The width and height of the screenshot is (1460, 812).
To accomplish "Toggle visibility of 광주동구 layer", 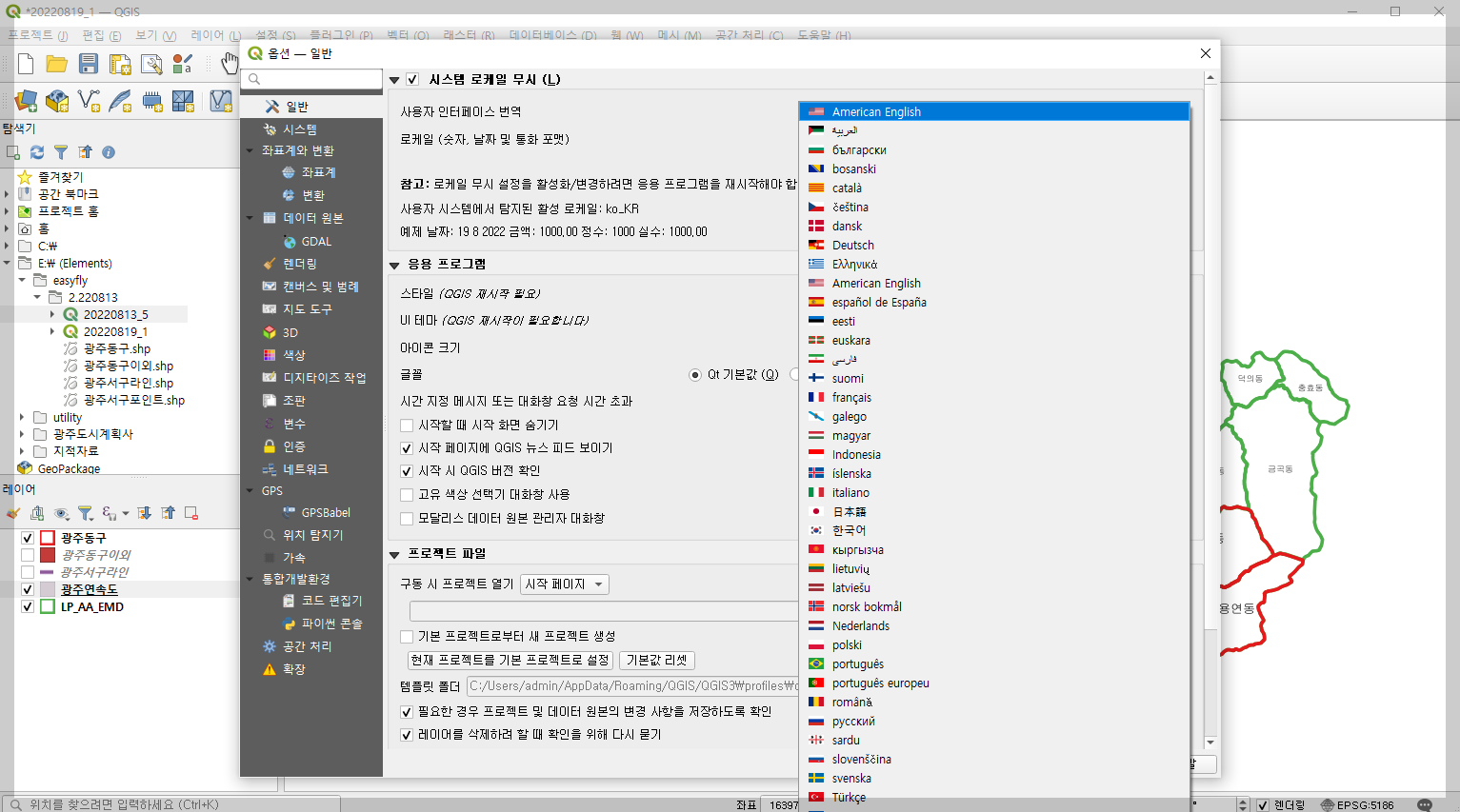I will 28,538.
